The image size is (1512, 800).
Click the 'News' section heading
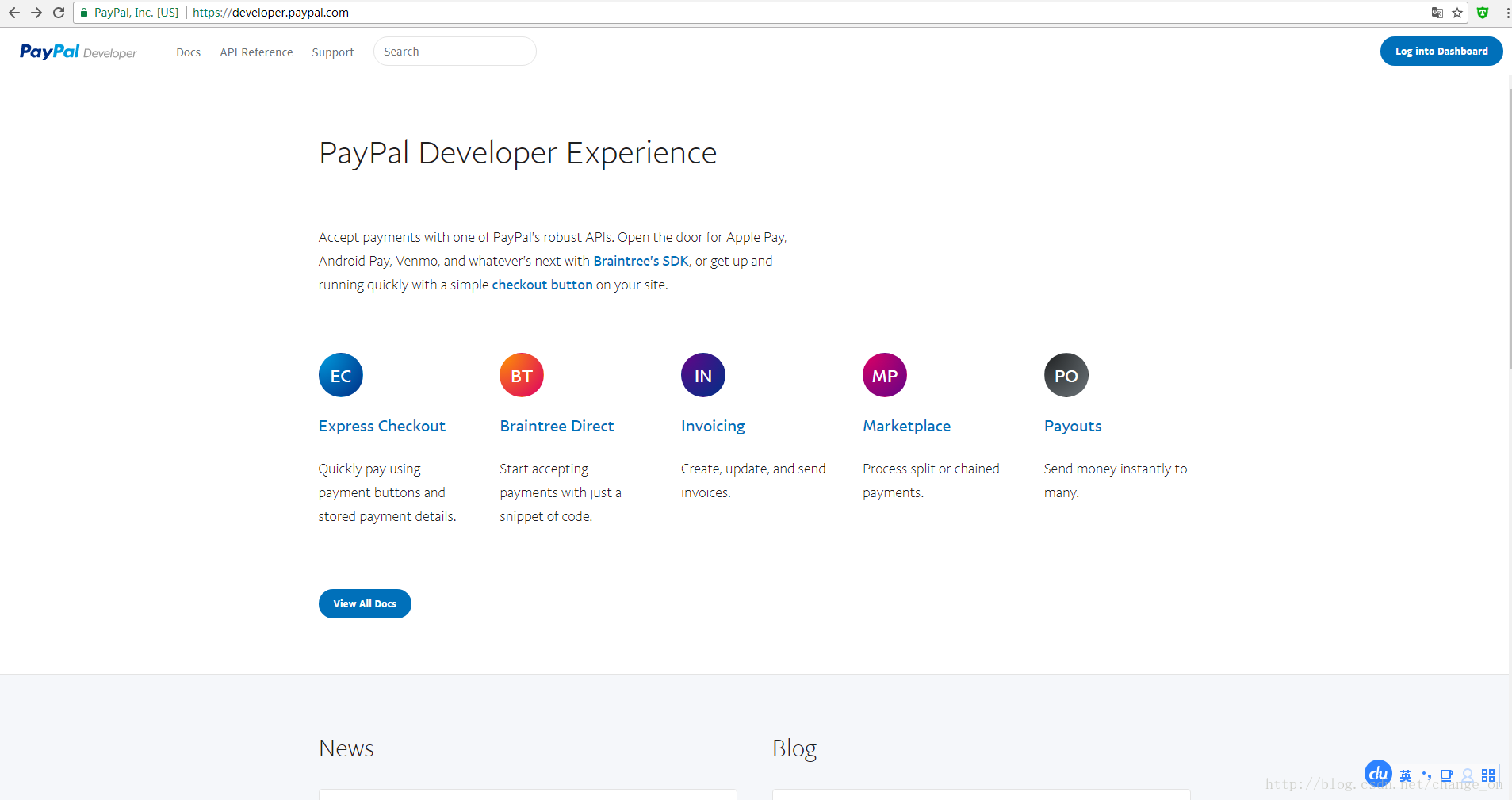pos(346,748)
